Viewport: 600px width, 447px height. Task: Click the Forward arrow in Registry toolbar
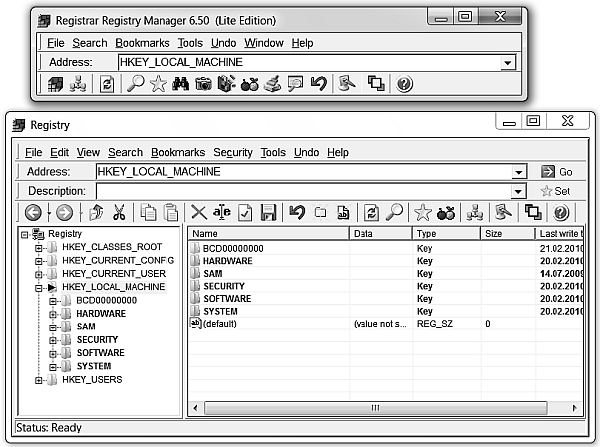tap(64, 212)
